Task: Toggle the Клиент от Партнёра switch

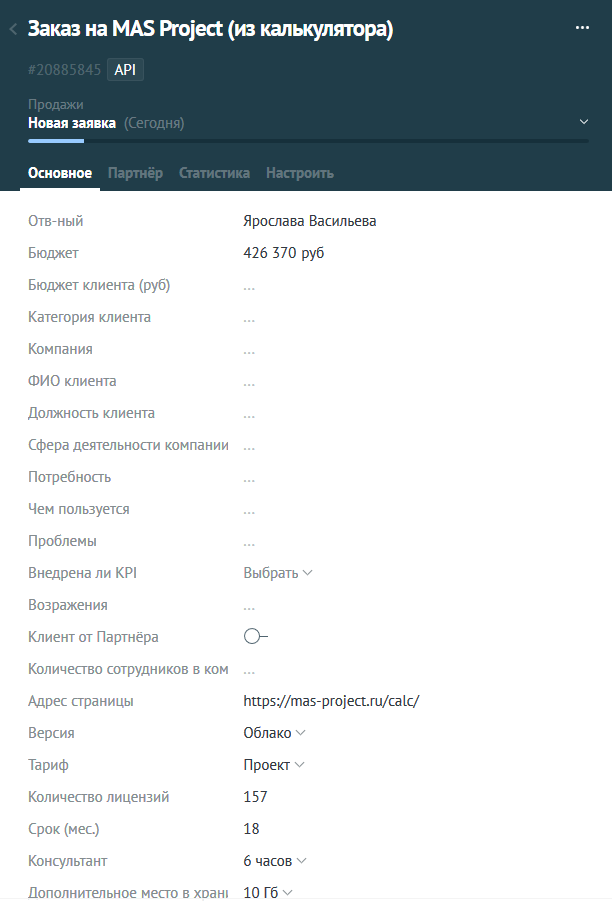Action: click(255, 637)
